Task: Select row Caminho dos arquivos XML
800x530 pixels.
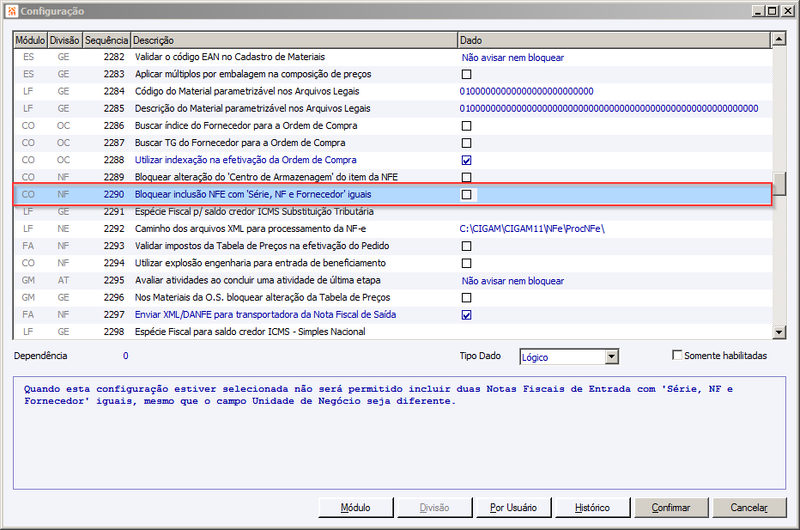Action: 392,229
